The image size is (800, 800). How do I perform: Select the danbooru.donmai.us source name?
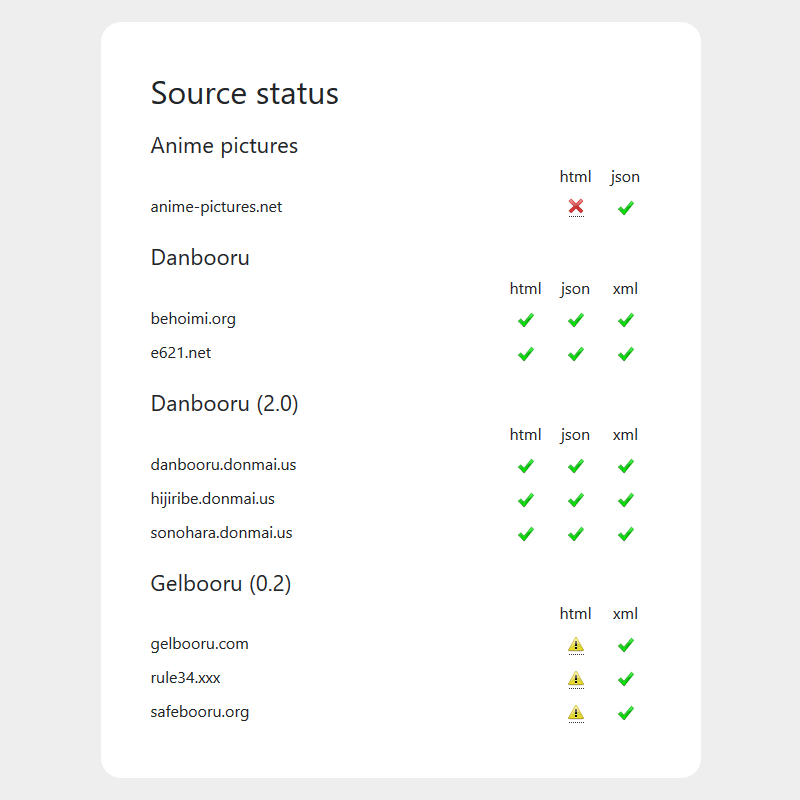[x=223, y=465]
